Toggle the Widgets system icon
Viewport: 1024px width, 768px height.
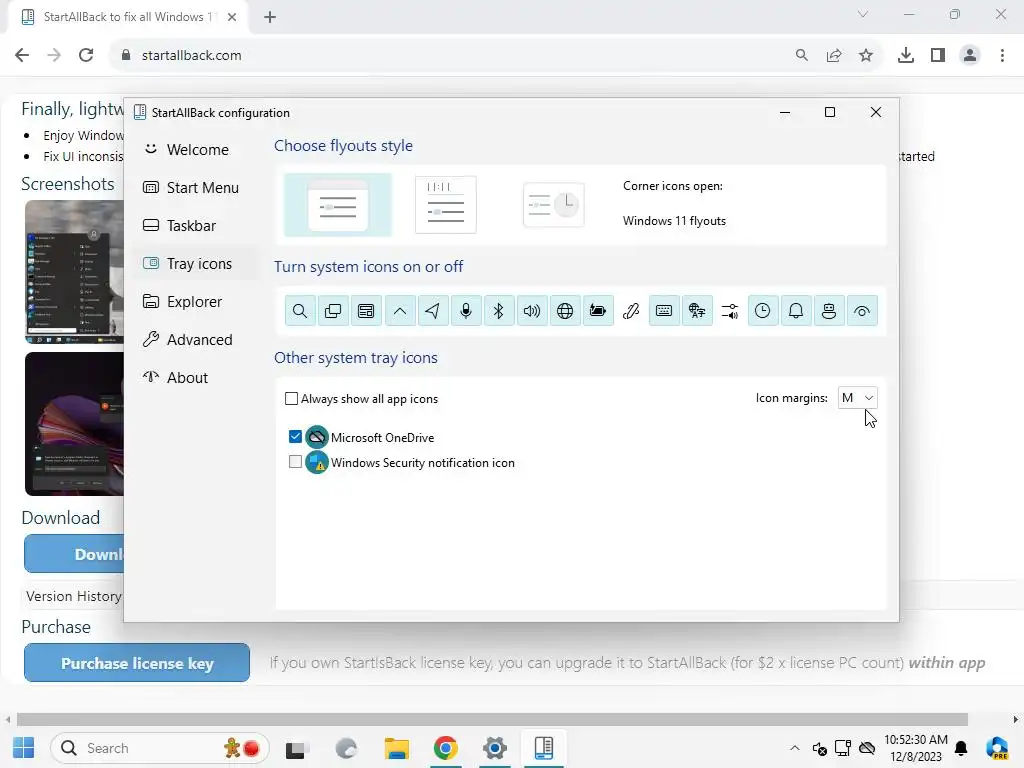pyautogui.click(x=366, y=311)
